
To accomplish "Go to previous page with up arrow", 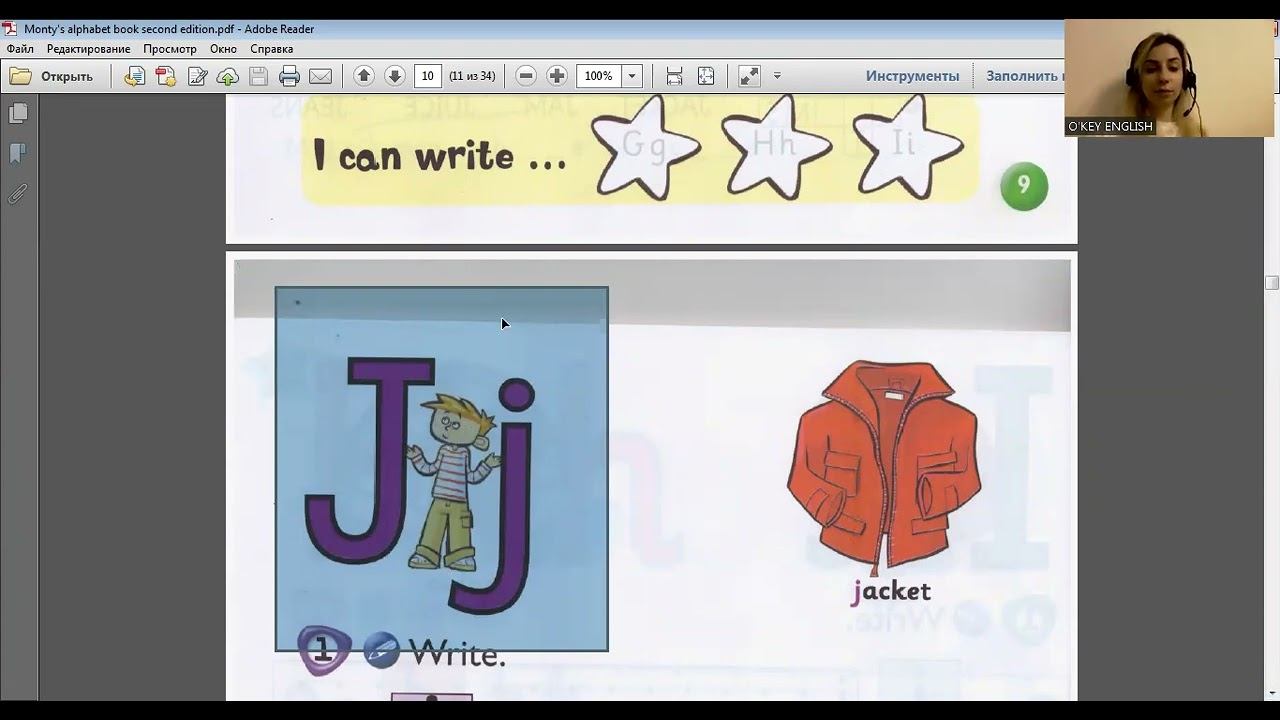I will [364, 76].
